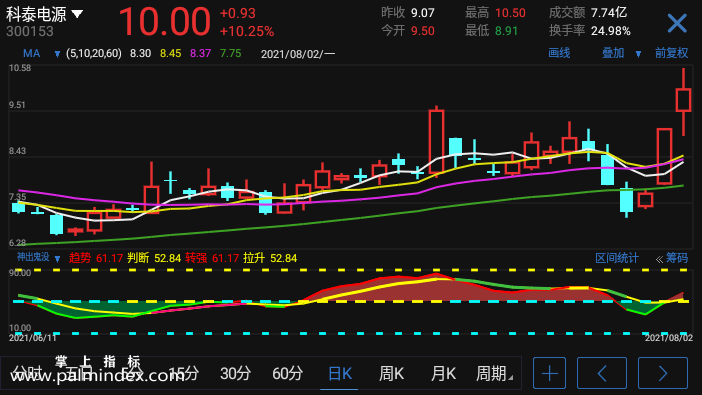Tap the plus zoom-in button
Viewport: 702px width, 395px height.
pos(549,373)
